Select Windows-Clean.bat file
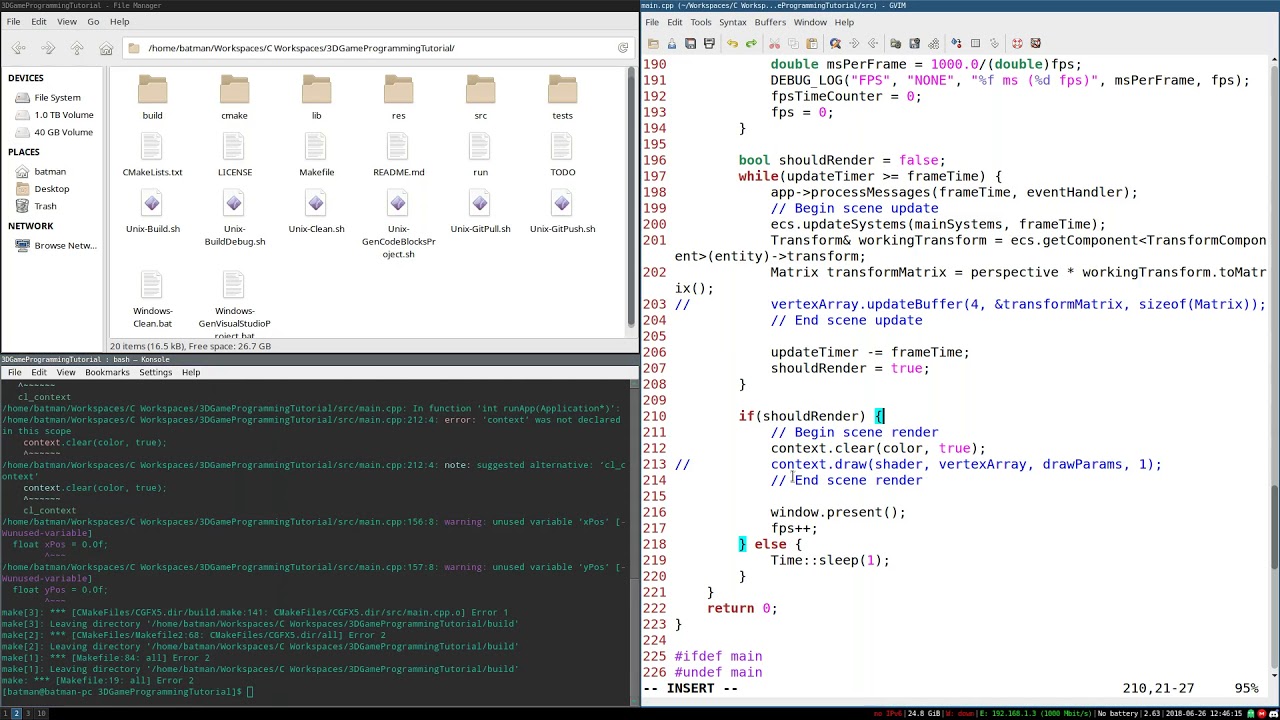 tap(152, 300)
